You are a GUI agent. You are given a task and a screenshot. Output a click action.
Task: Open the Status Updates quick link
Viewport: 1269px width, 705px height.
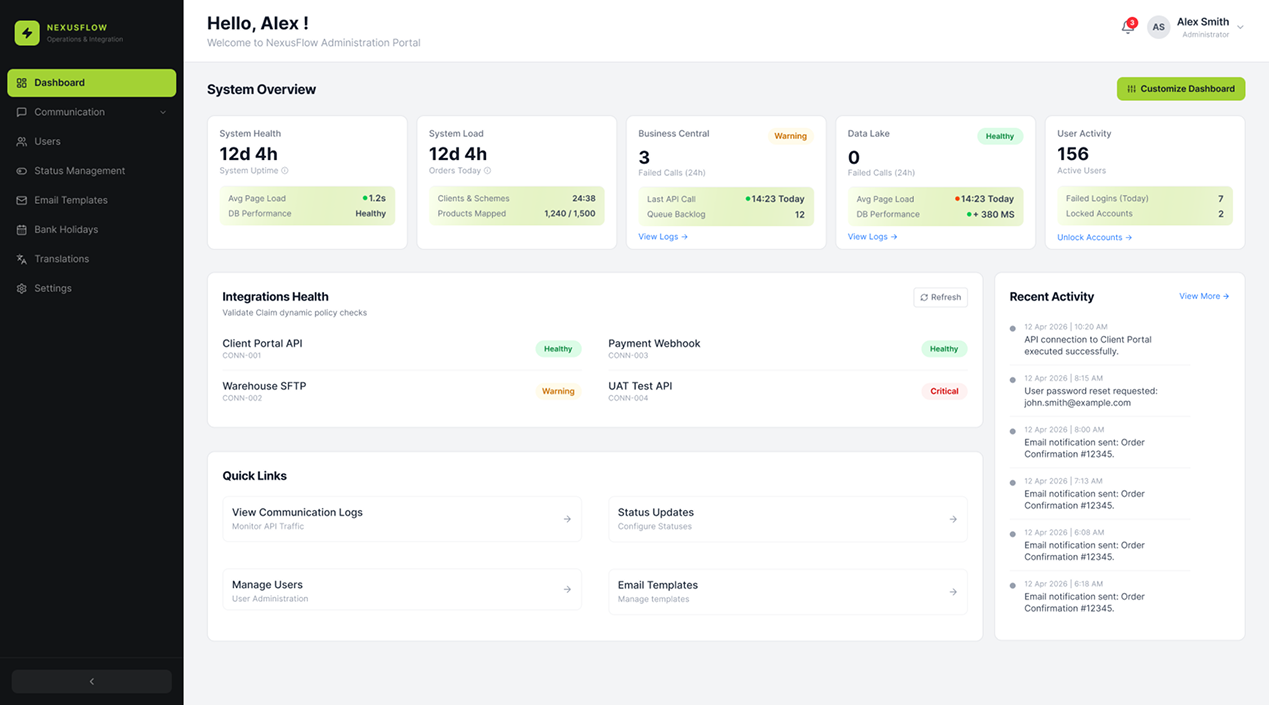788,519
